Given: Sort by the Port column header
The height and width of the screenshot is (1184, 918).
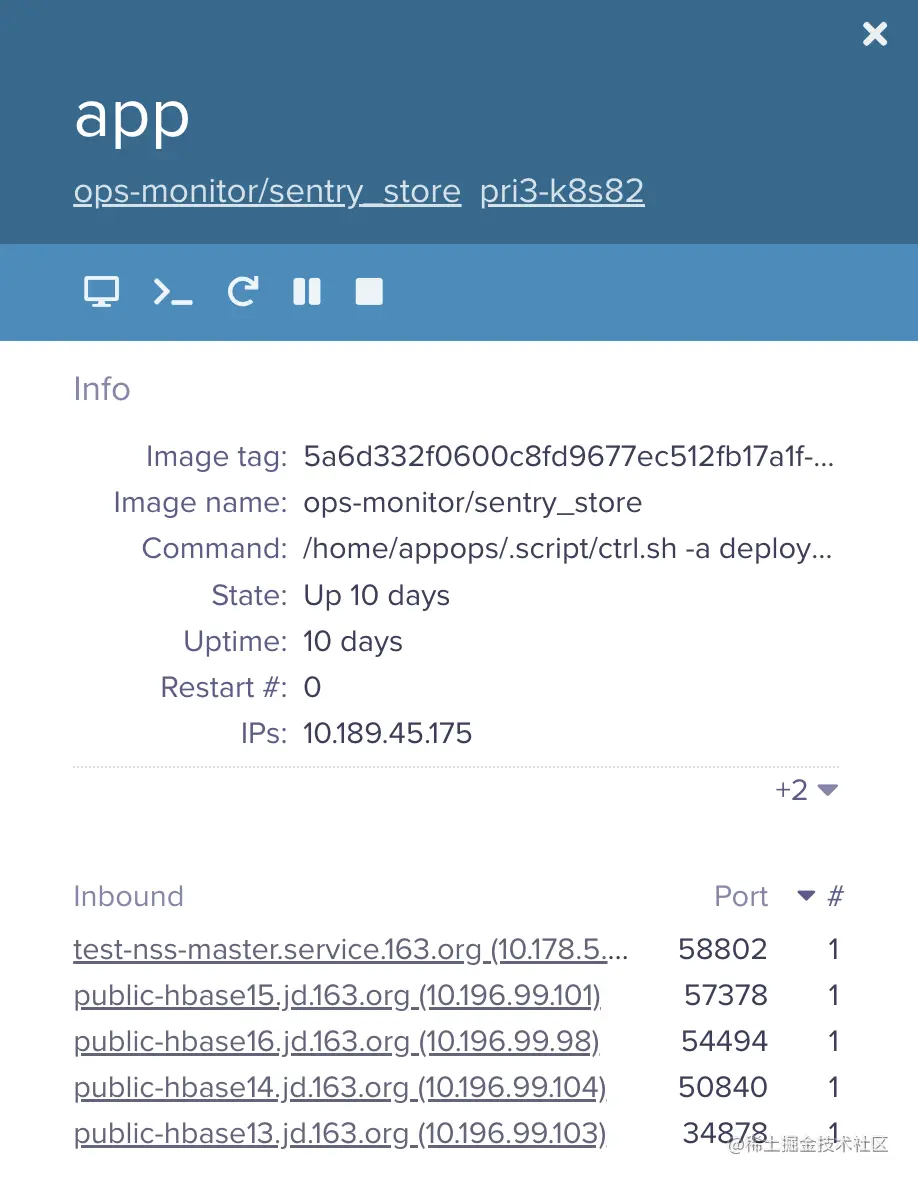Looking at the screenshot, I should click(741, 896).
